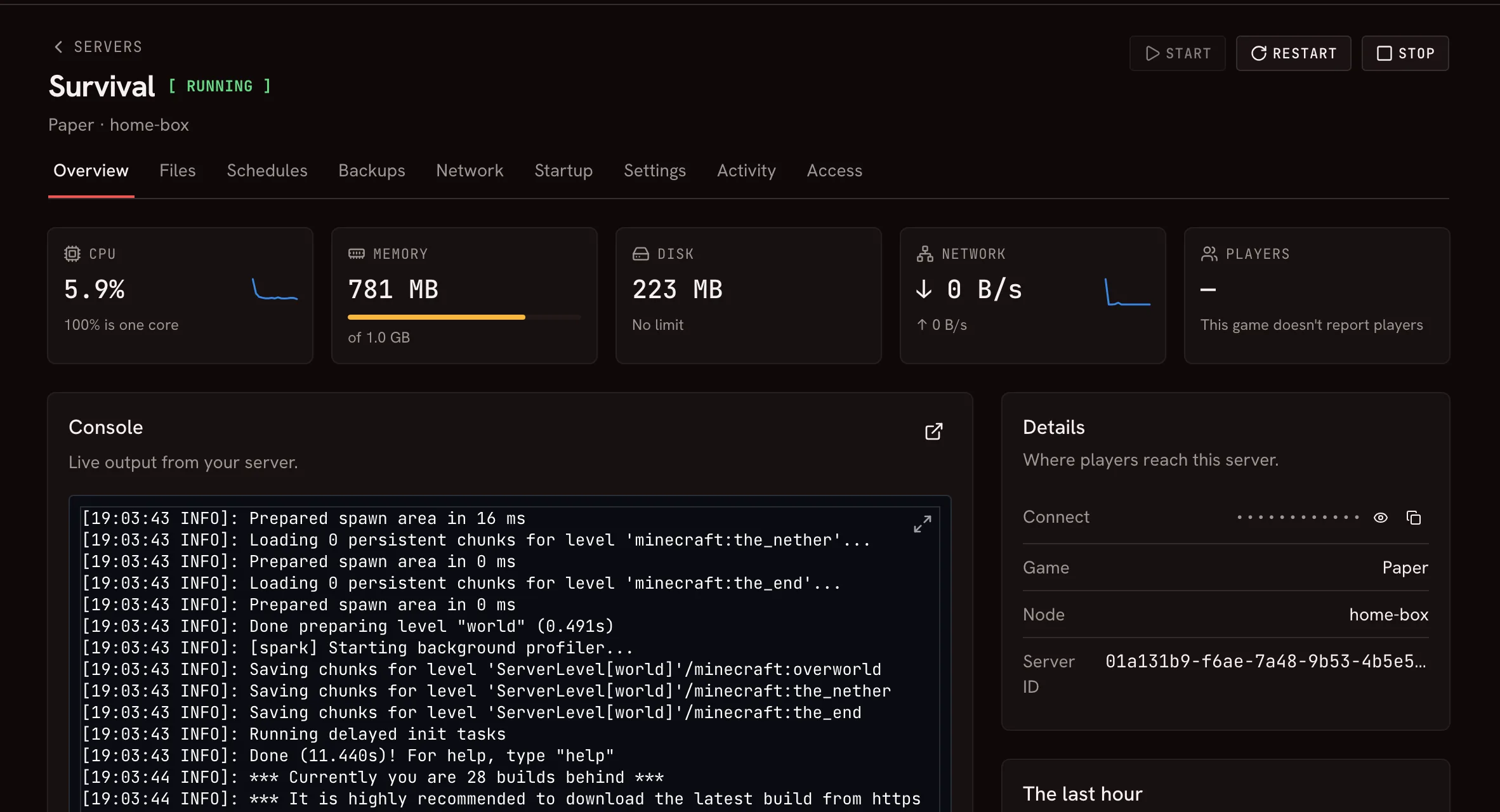Switch to the Overview tab
The height and width of the screenshot is (812, 1500).
[x=91, y=171]
